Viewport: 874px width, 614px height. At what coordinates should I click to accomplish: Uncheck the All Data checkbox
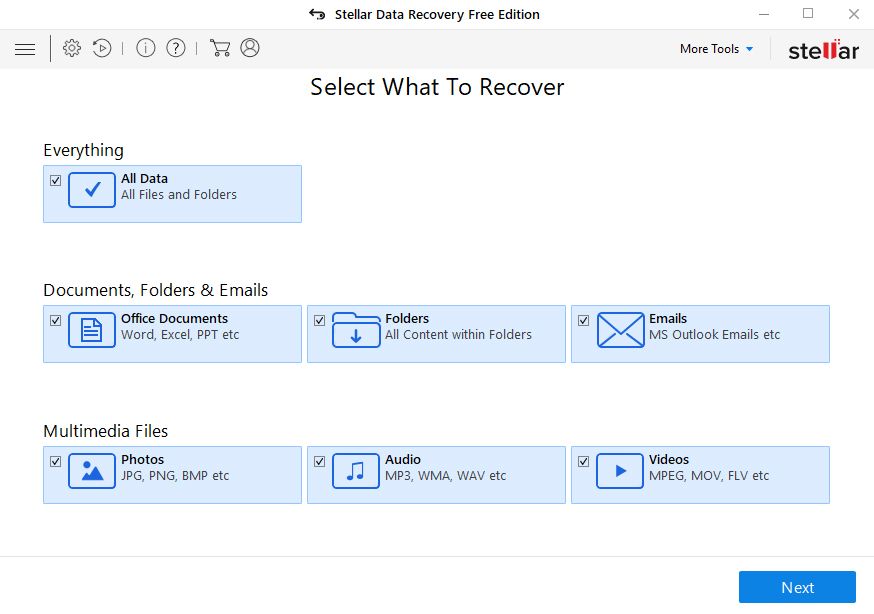click(x=54, y=179)
